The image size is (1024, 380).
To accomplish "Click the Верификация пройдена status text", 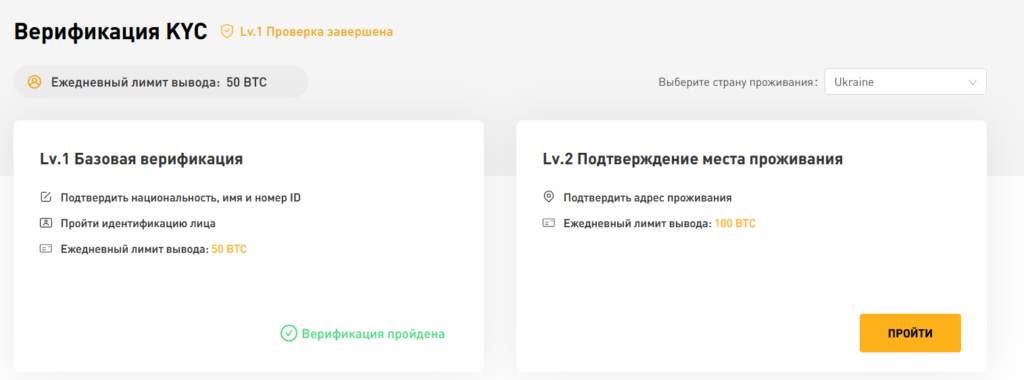I will click(374, 334).
